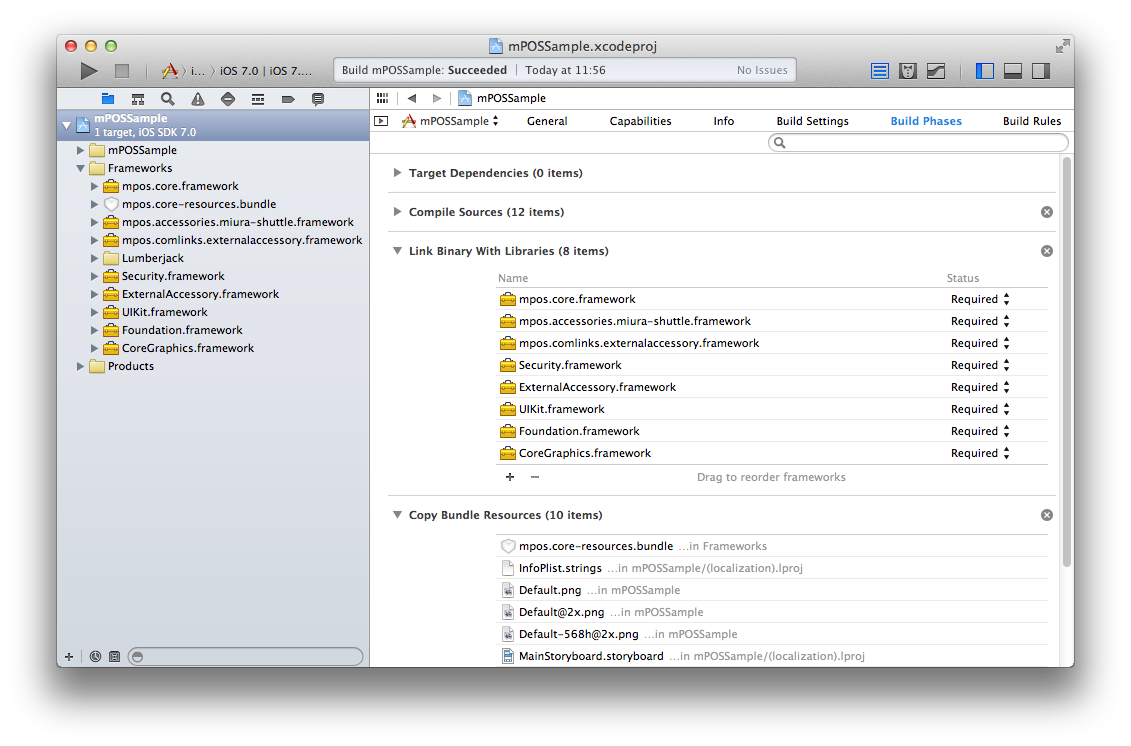Select Foundation.framework in library list

point(772,431)
